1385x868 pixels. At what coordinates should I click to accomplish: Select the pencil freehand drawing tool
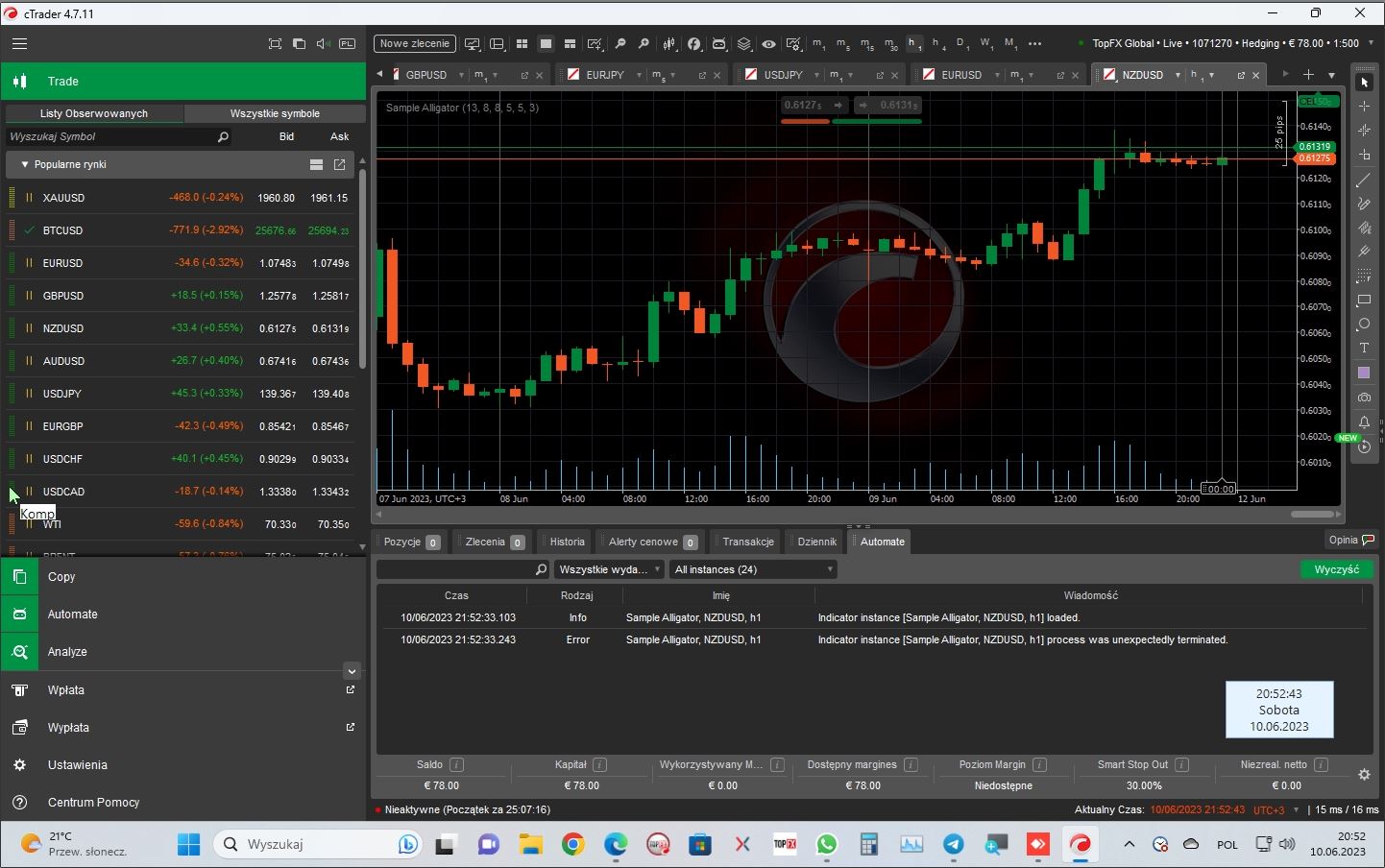point(1364,204)
